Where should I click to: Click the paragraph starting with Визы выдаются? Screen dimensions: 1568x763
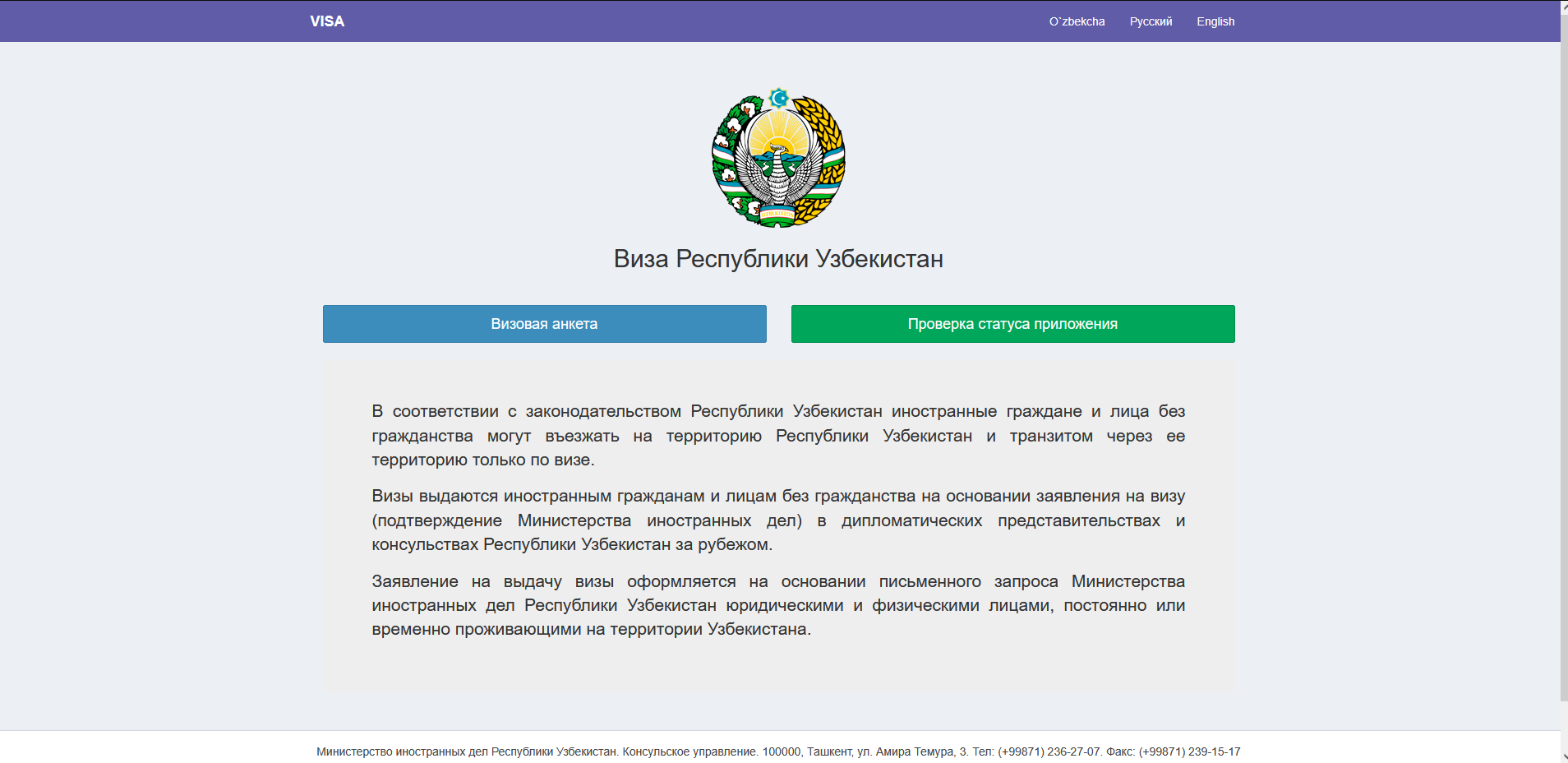[x=778, y=520]
